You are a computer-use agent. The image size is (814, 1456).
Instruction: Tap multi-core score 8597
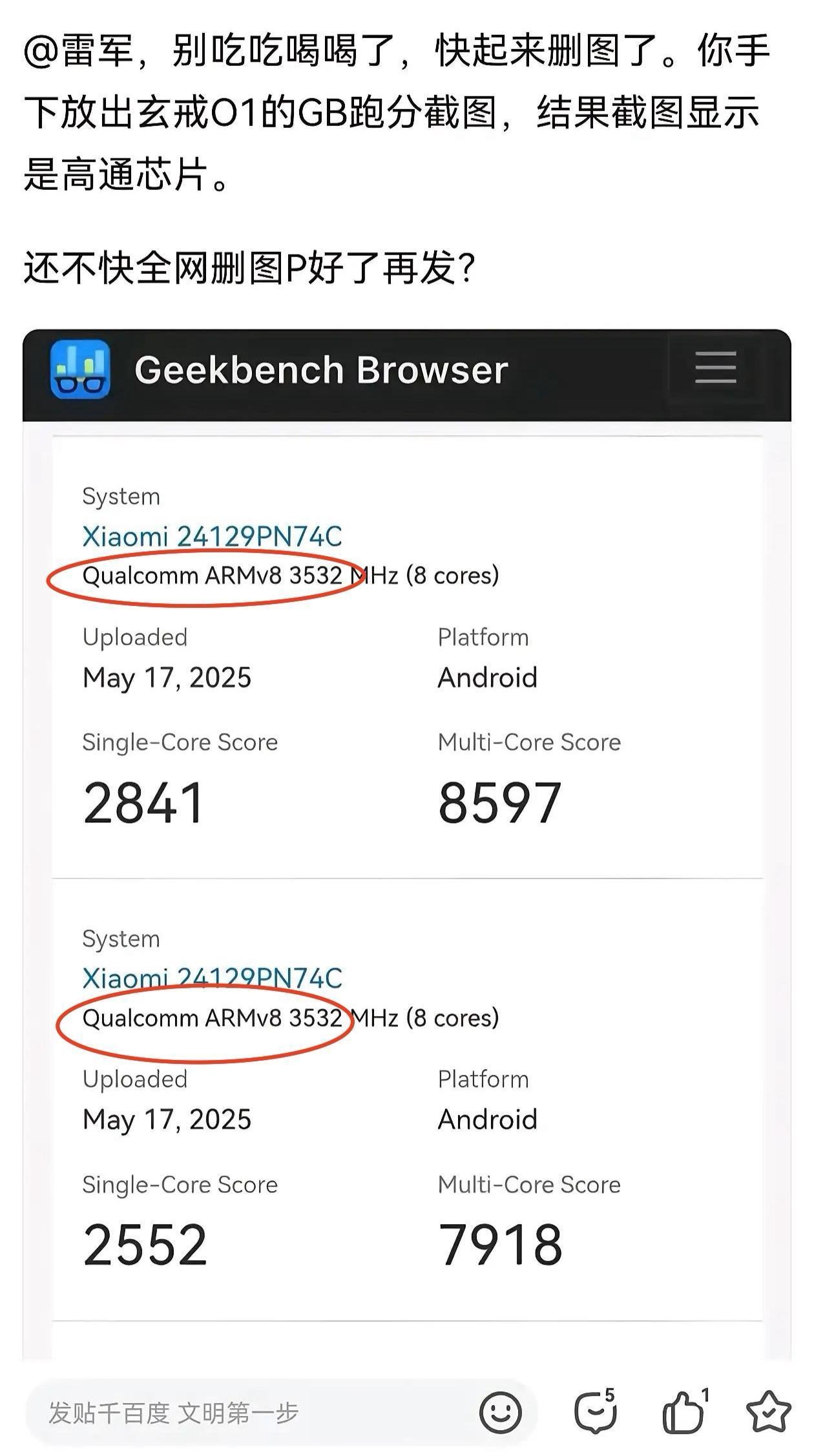(x=499, y=803)
